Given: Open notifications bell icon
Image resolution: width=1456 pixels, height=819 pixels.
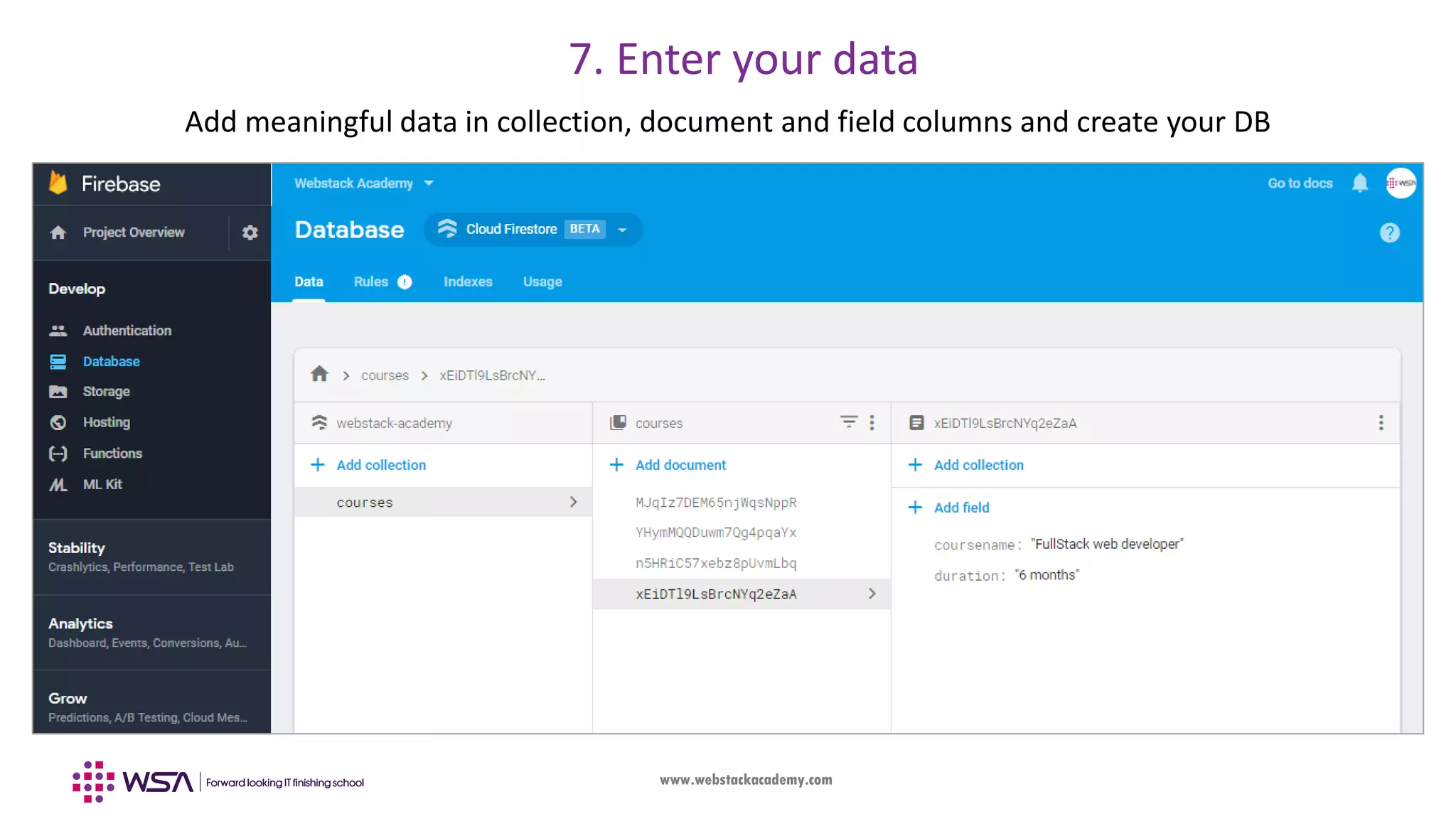Looking at the screenshot, I should [x=1359, y=183].
